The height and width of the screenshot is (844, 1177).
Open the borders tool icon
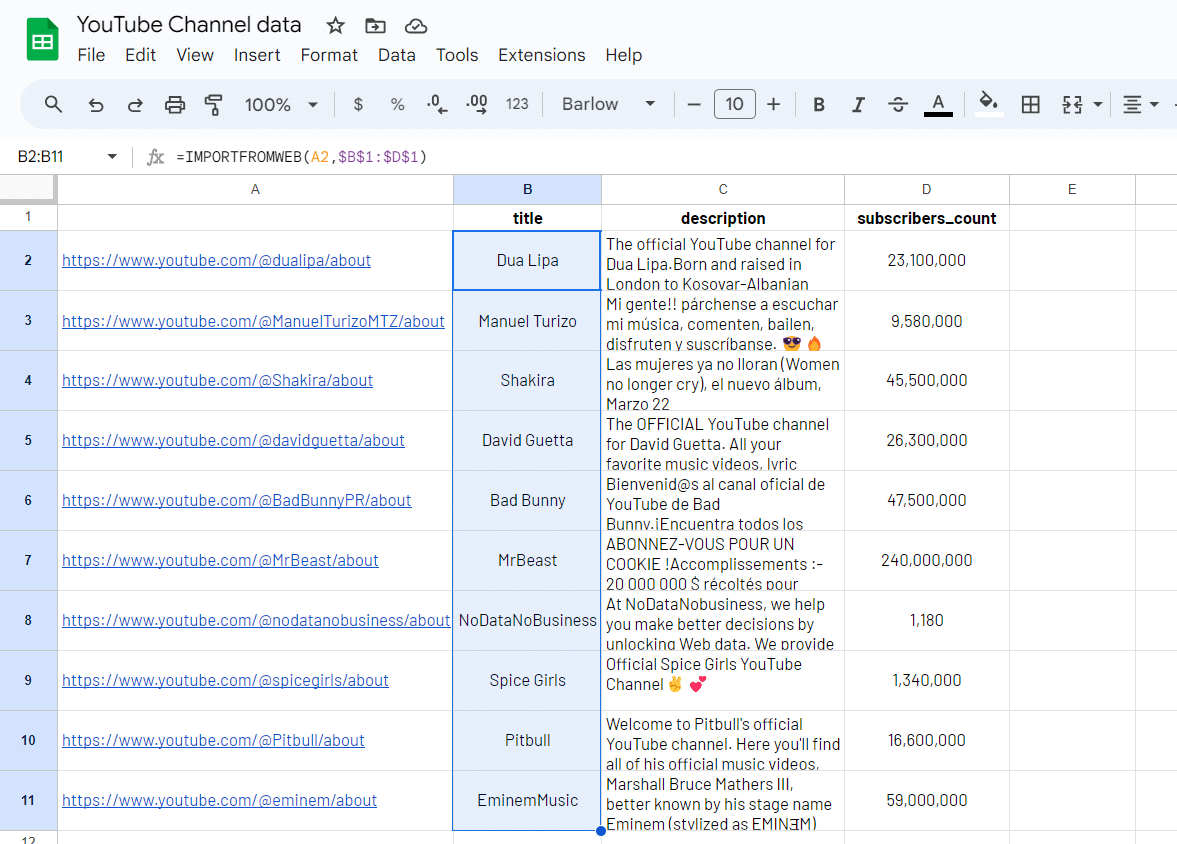click(x=1030, y=104)
